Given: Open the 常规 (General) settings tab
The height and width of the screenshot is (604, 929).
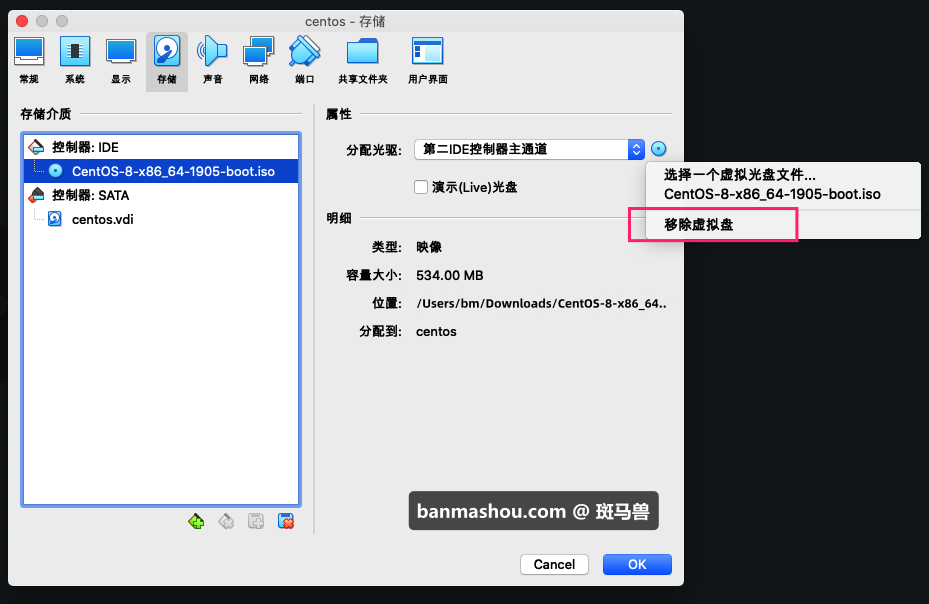Looking at the screenshot, I should [29, 60].
